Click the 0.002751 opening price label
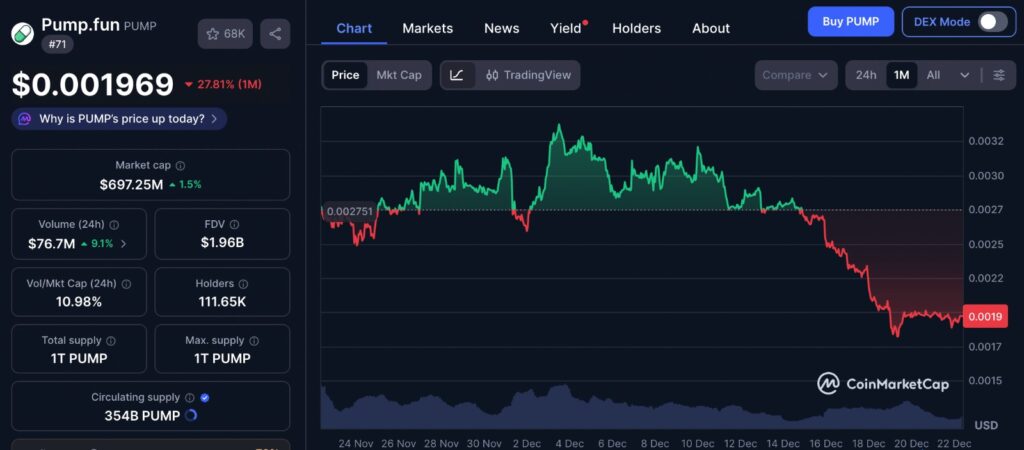1024x450 pixels. [349, 211]
